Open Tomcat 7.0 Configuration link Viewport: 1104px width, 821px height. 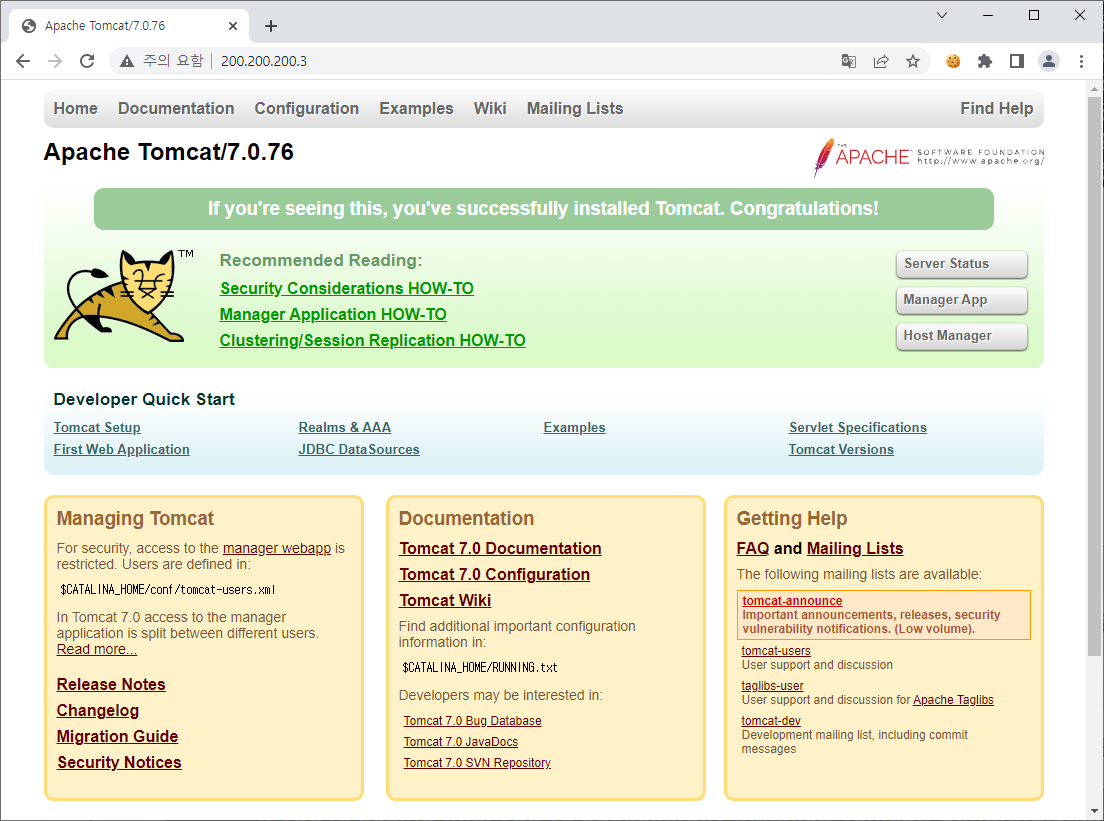click(495, 575)
